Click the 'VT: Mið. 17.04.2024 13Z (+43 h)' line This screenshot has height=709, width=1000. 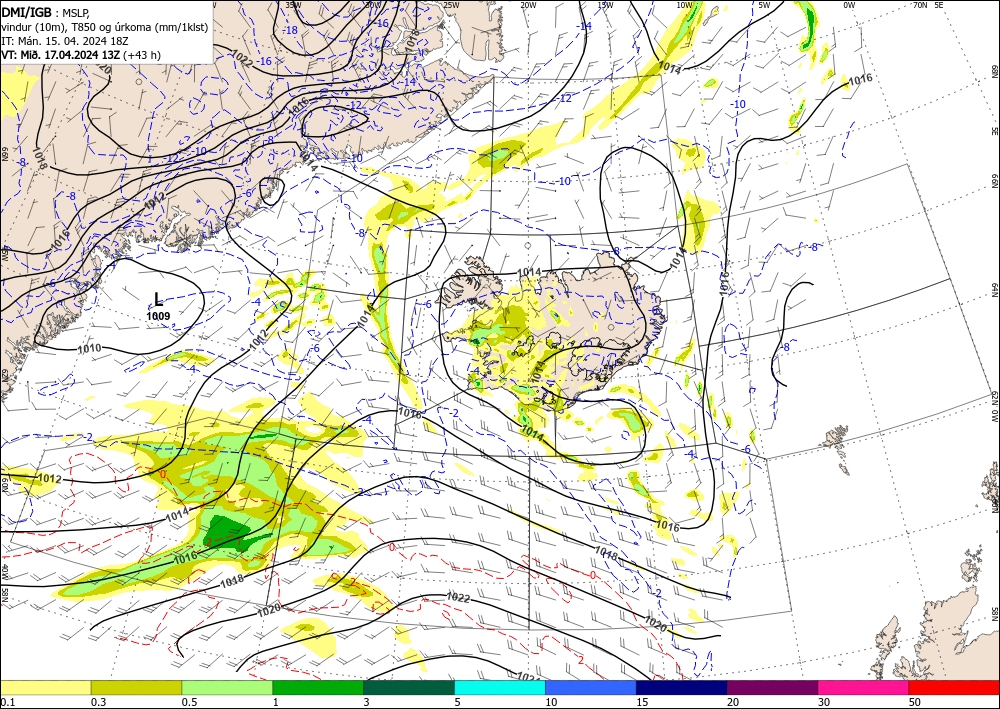(81, 55)
